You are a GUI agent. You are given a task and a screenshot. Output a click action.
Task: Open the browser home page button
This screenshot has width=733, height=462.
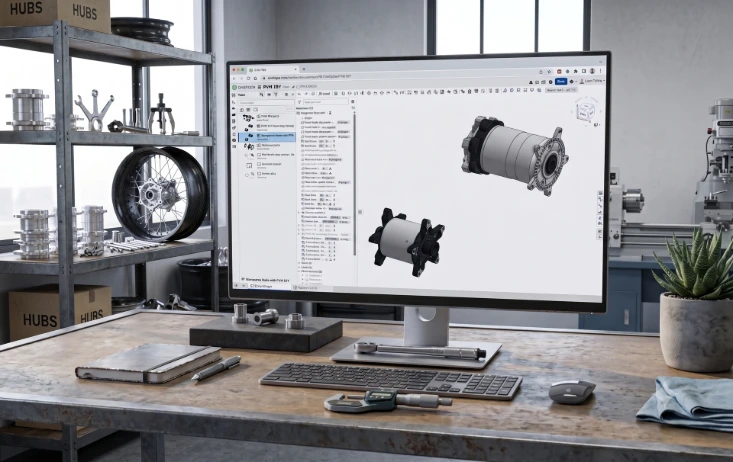[x=255, y=79]
